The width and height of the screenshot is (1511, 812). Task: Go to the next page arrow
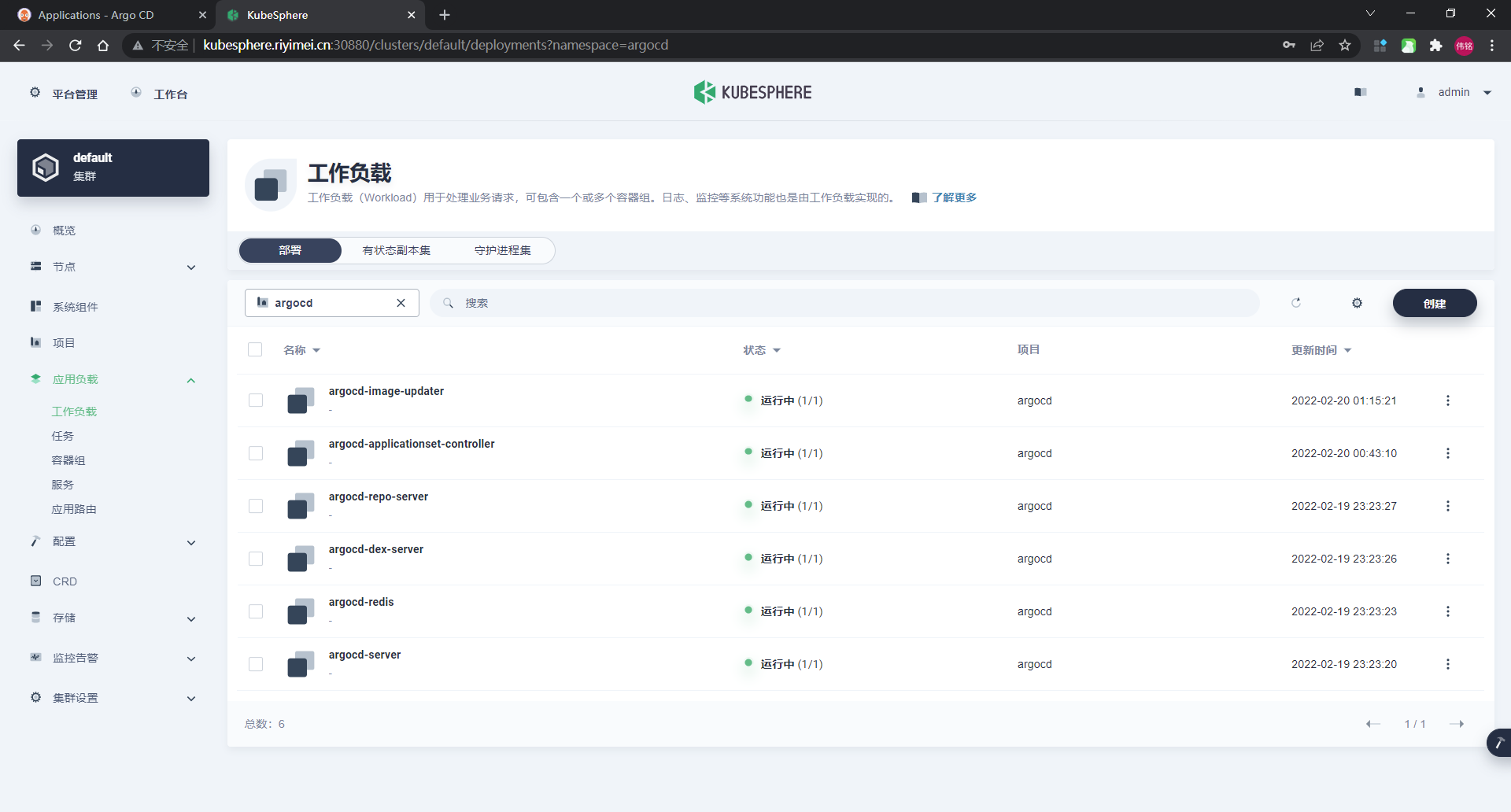tap(1457, 724)
